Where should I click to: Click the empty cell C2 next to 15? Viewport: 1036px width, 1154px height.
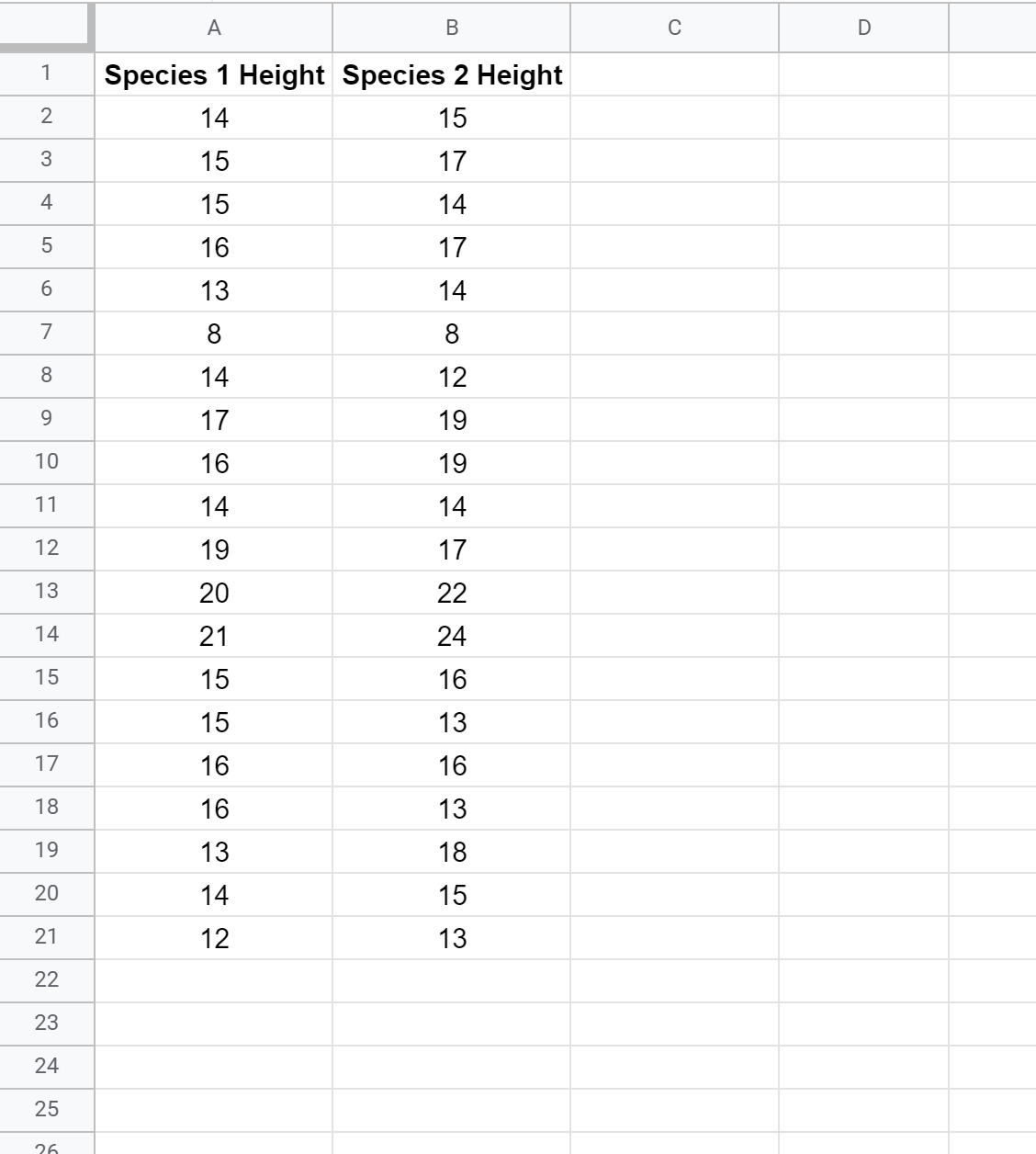[x=675, y=118]
